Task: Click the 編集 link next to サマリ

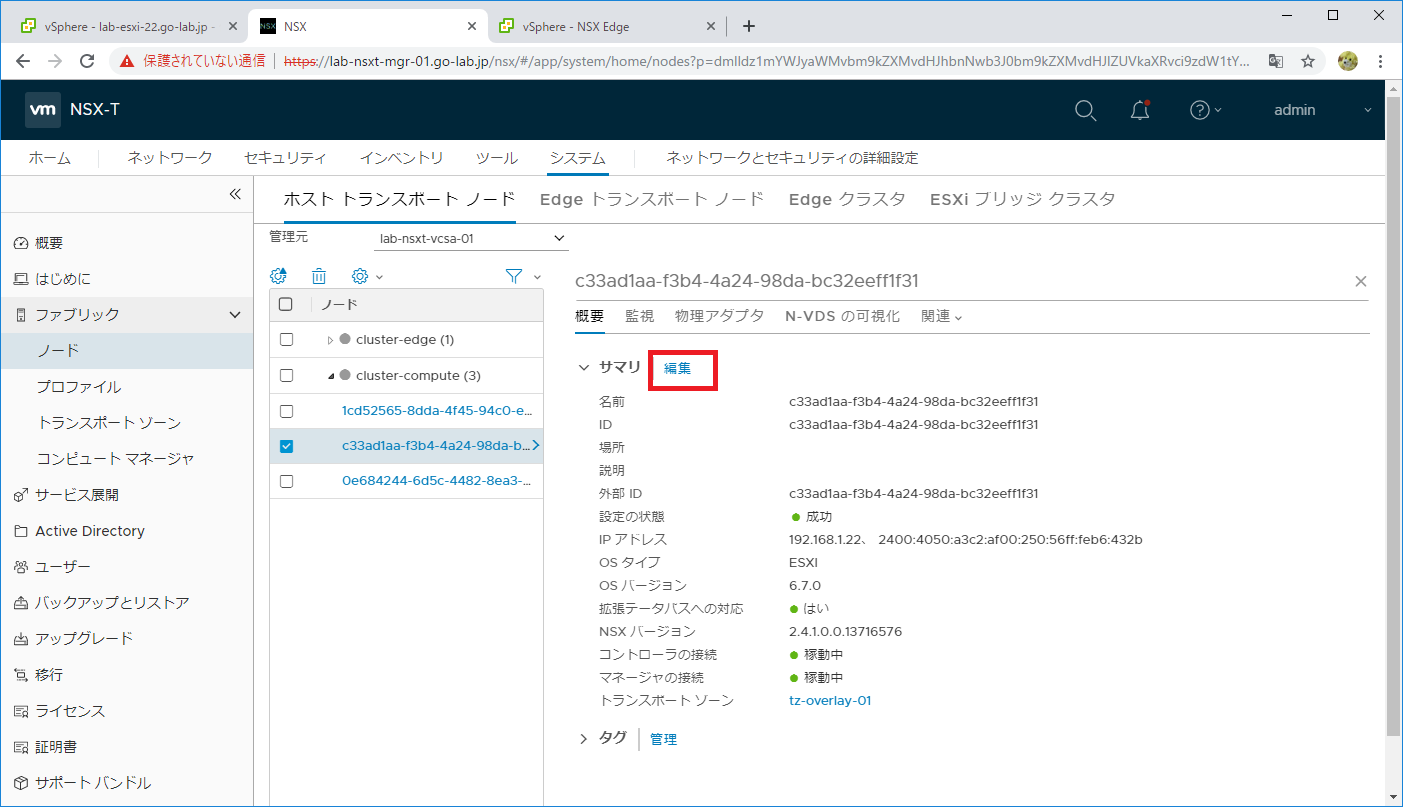Action: point(678,368)
